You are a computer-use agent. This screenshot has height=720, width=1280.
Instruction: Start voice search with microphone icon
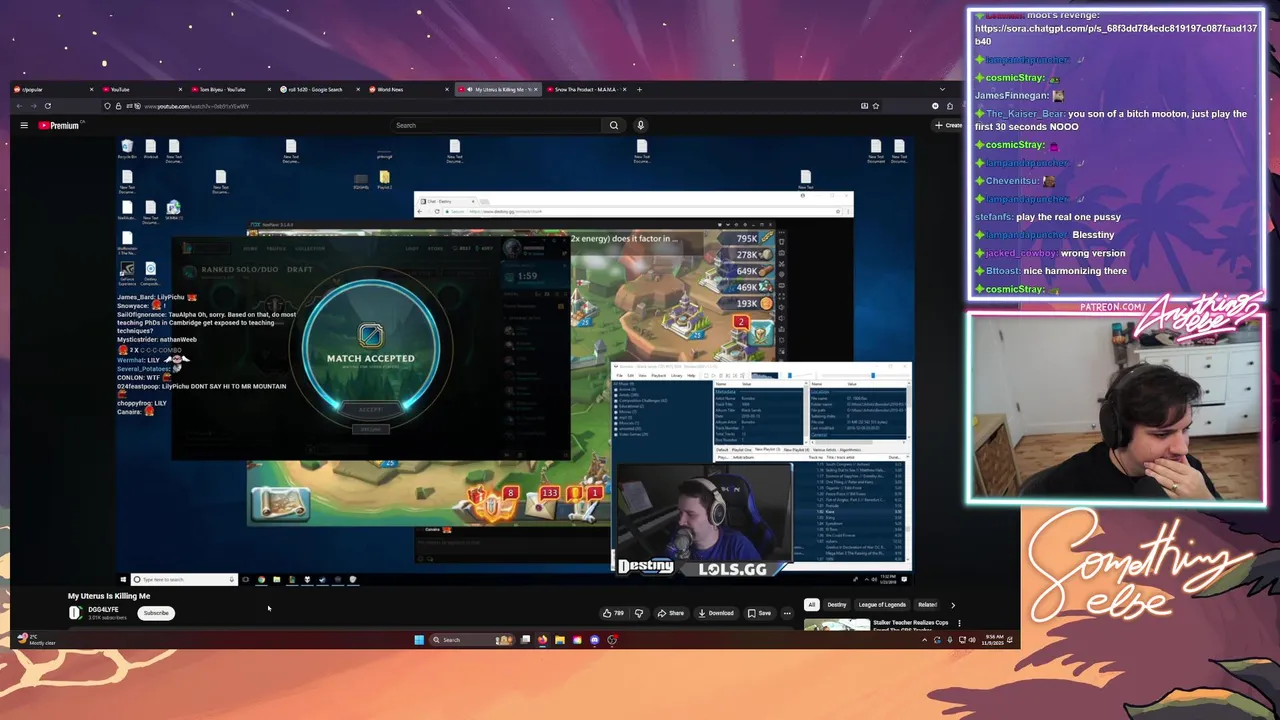click(x=640, y=125)
